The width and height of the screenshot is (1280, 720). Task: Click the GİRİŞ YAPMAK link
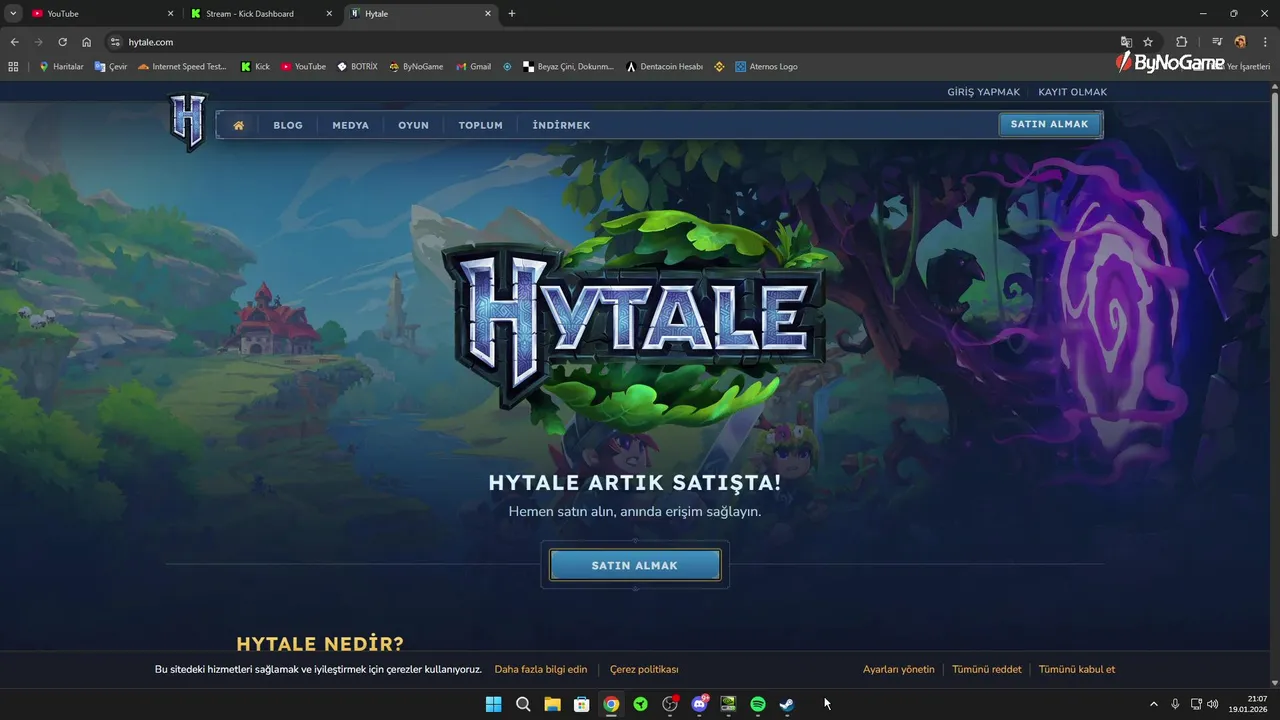[984, 92]
